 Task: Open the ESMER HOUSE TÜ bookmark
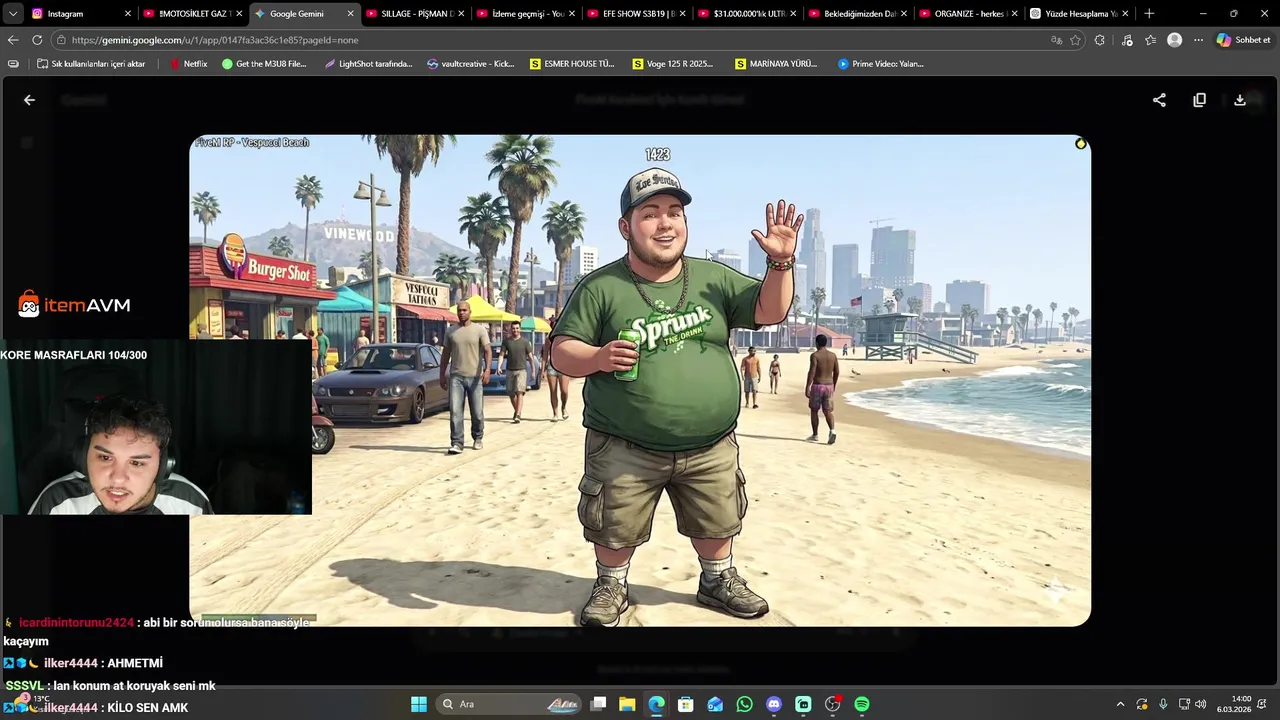(x=572, y=64)
